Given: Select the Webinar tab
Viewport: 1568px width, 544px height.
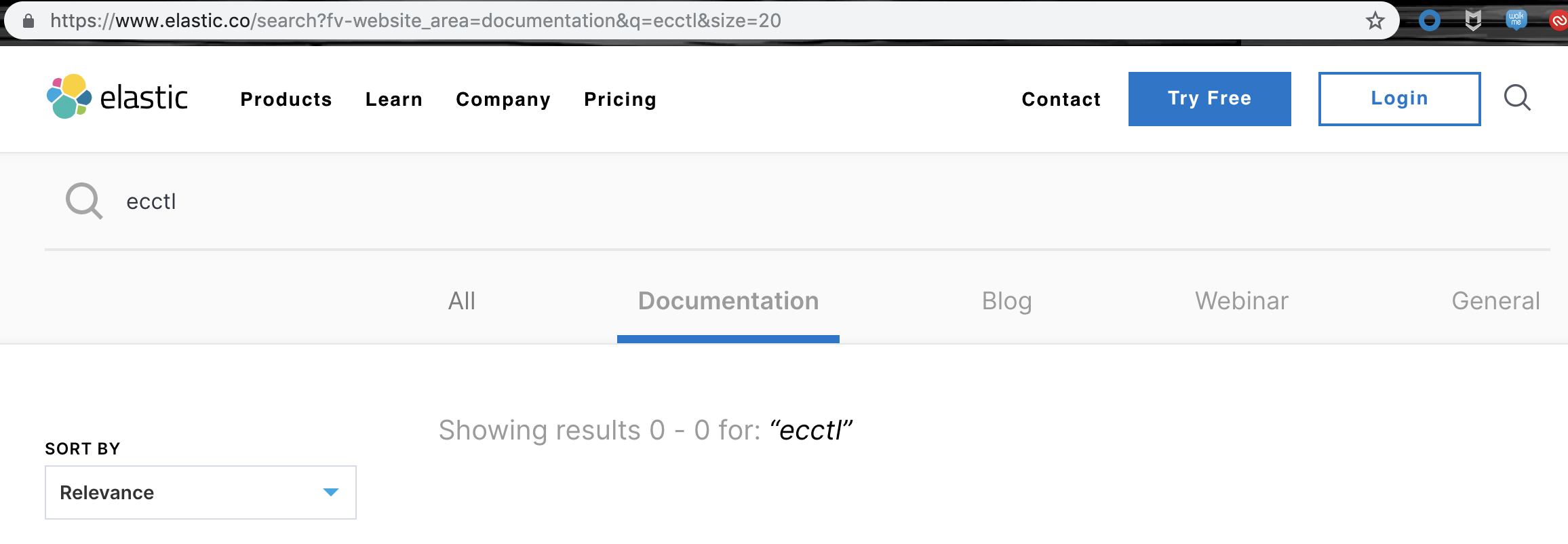Looking at the screenshot, I should click(x=1241, y=300).
